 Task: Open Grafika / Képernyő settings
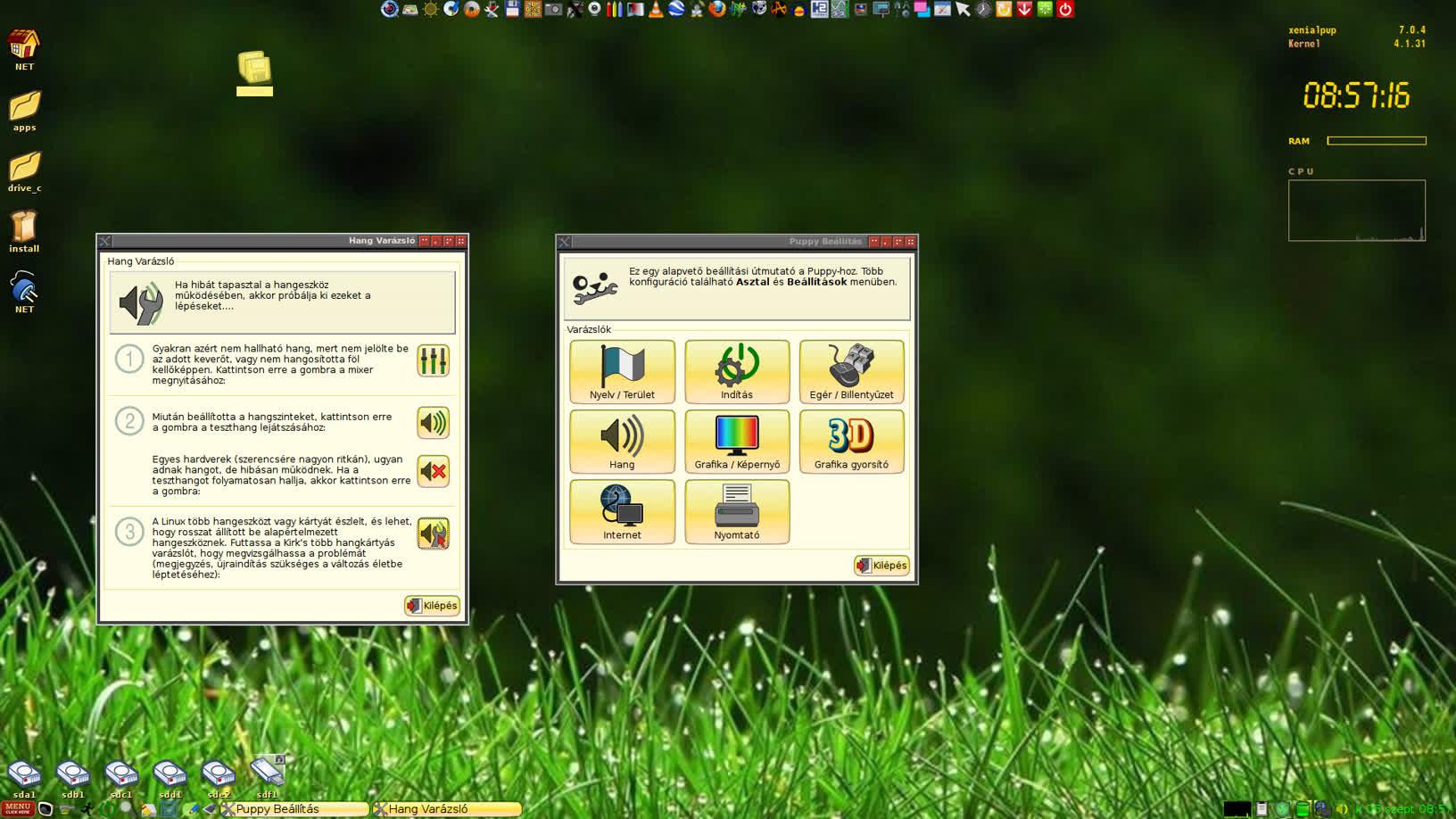point(737,442)
